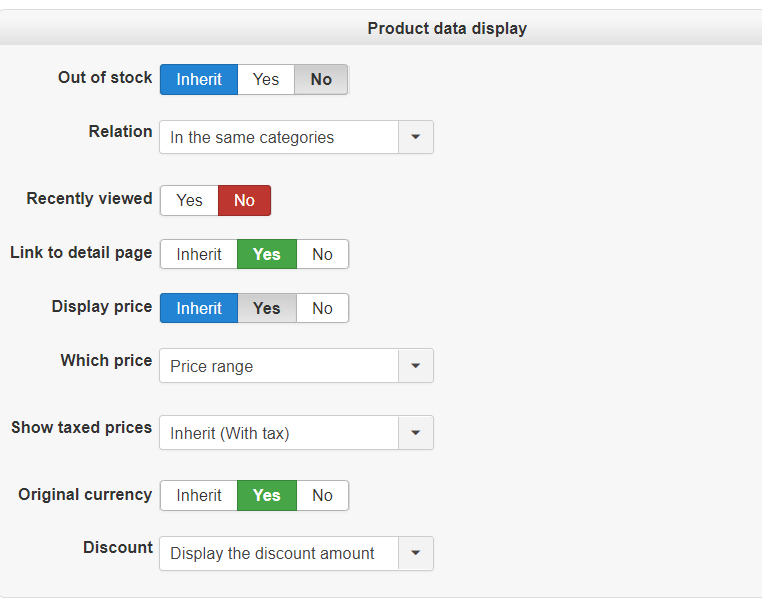
Task: Open Show taxed prices dropdown arrow
Action: (416, 434)
